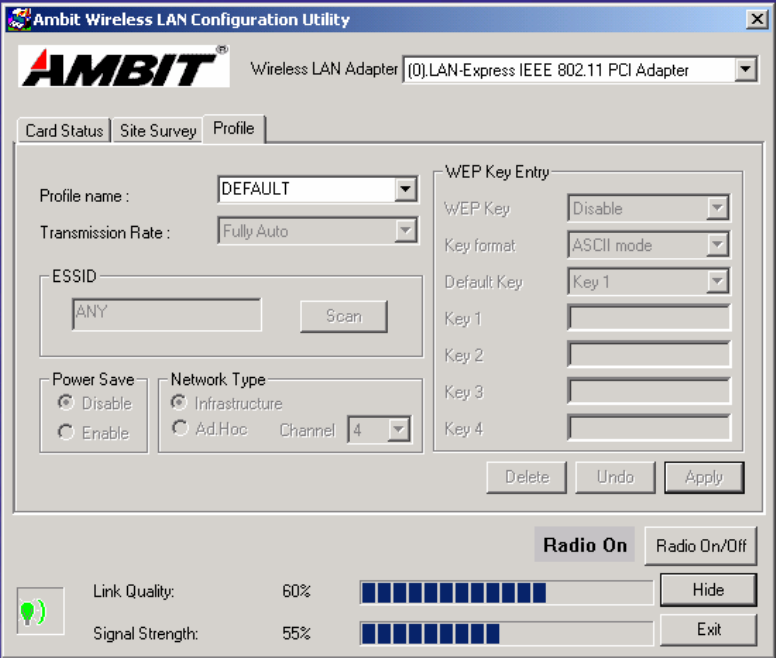The height and width of the screenshot is (658, 776).
Task: Click the Radio On status label
Action: coord(584,545)
